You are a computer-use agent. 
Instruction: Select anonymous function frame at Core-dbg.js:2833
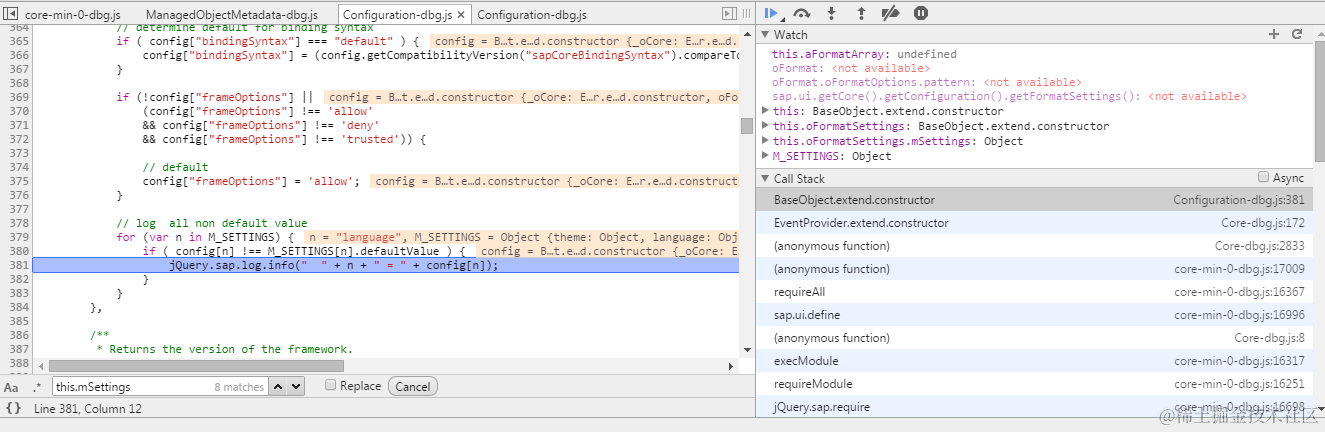[1034, 246]
